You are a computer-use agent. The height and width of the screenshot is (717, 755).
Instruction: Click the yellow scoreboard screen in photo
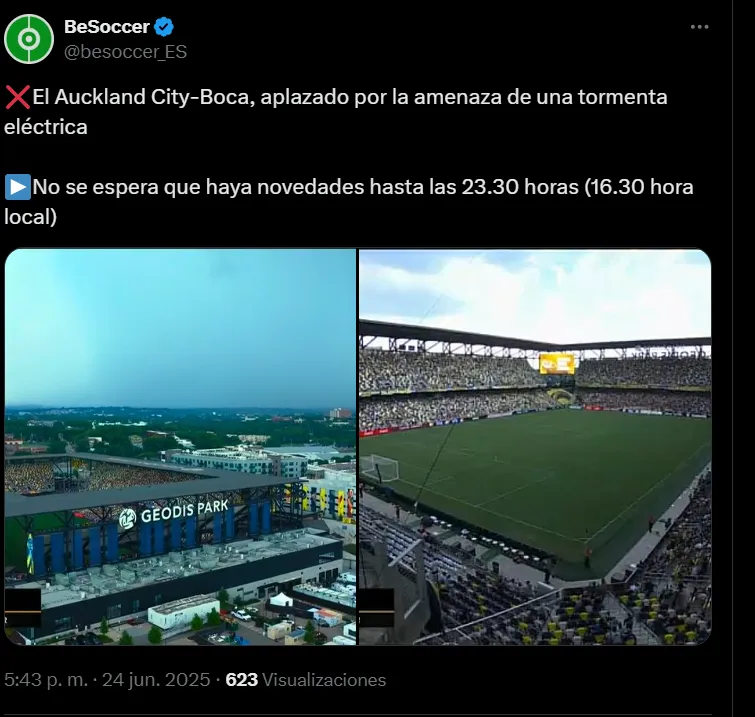[557, 363]
